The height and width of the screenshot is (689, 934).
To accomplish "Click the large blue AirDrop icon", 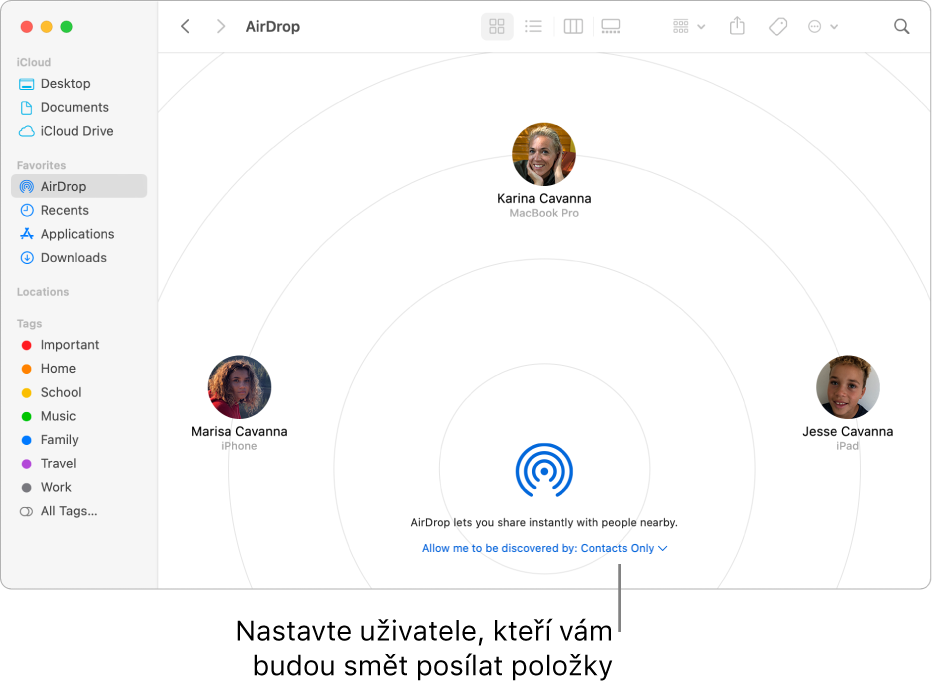I will (544, 470).
